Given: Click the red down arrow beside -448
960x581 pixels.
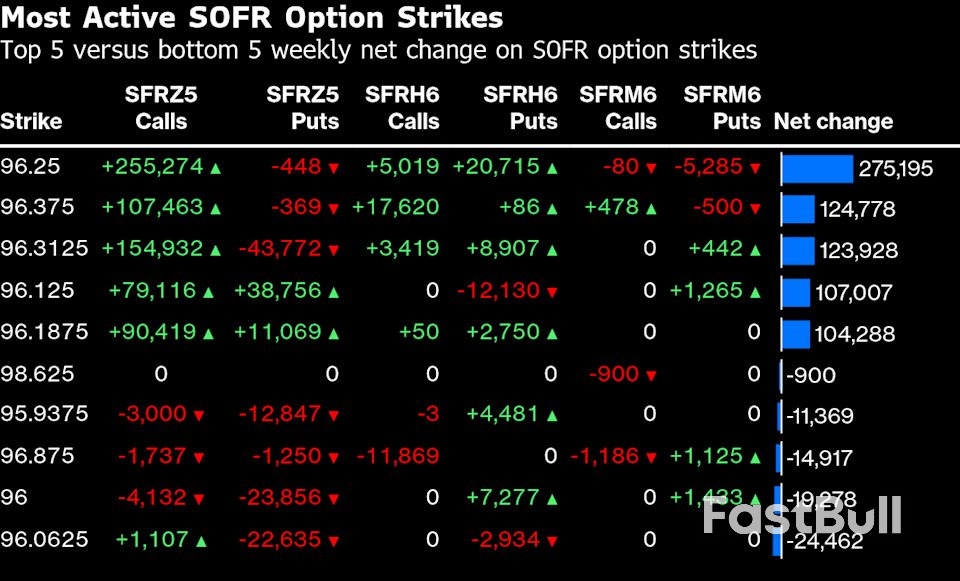Looking at the screenshot, I should pyautogui.click(x=334, y=168).
